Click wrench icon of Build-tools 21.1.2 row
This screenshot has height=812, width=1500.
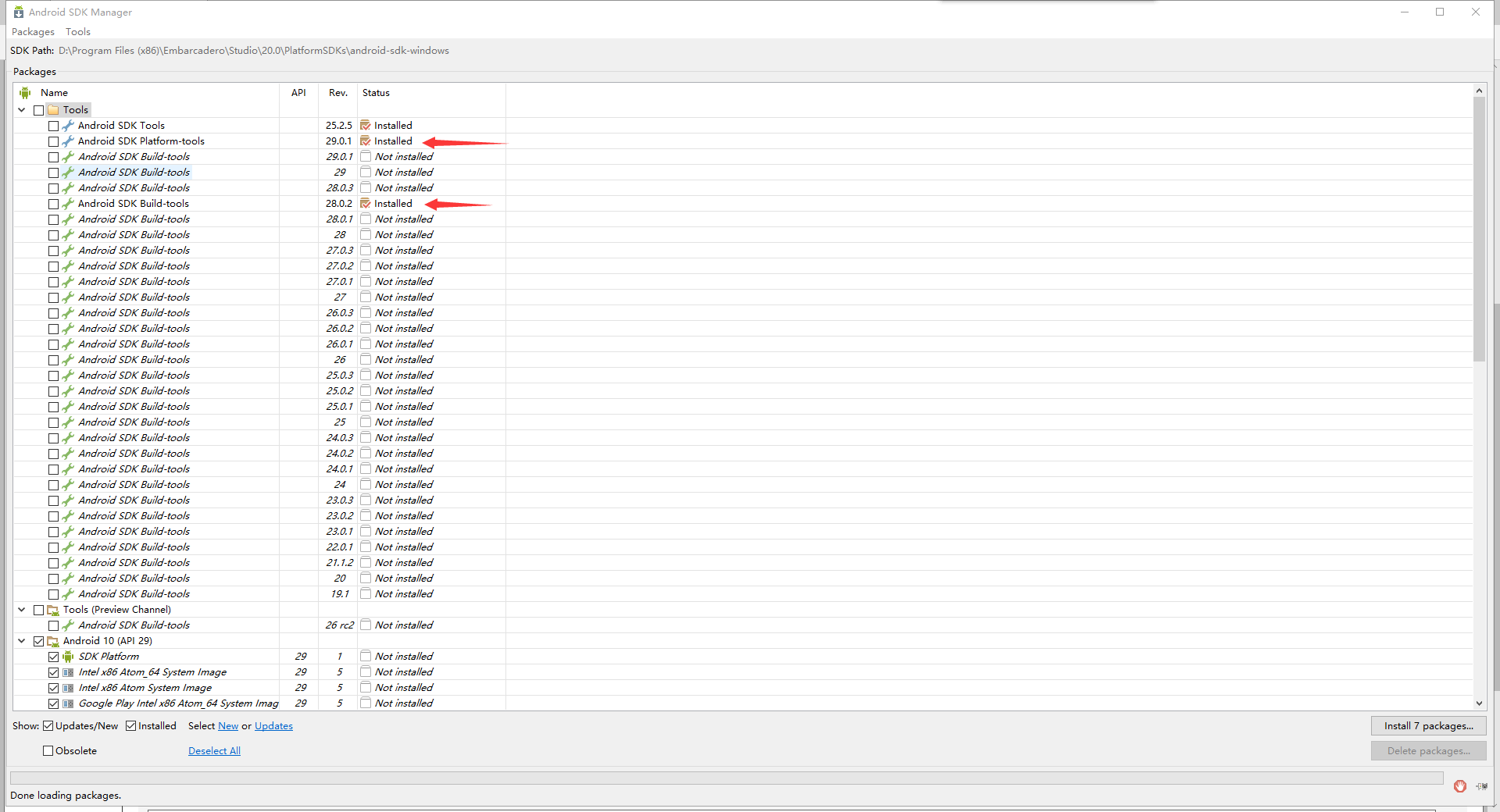click(x=68, y=563)
